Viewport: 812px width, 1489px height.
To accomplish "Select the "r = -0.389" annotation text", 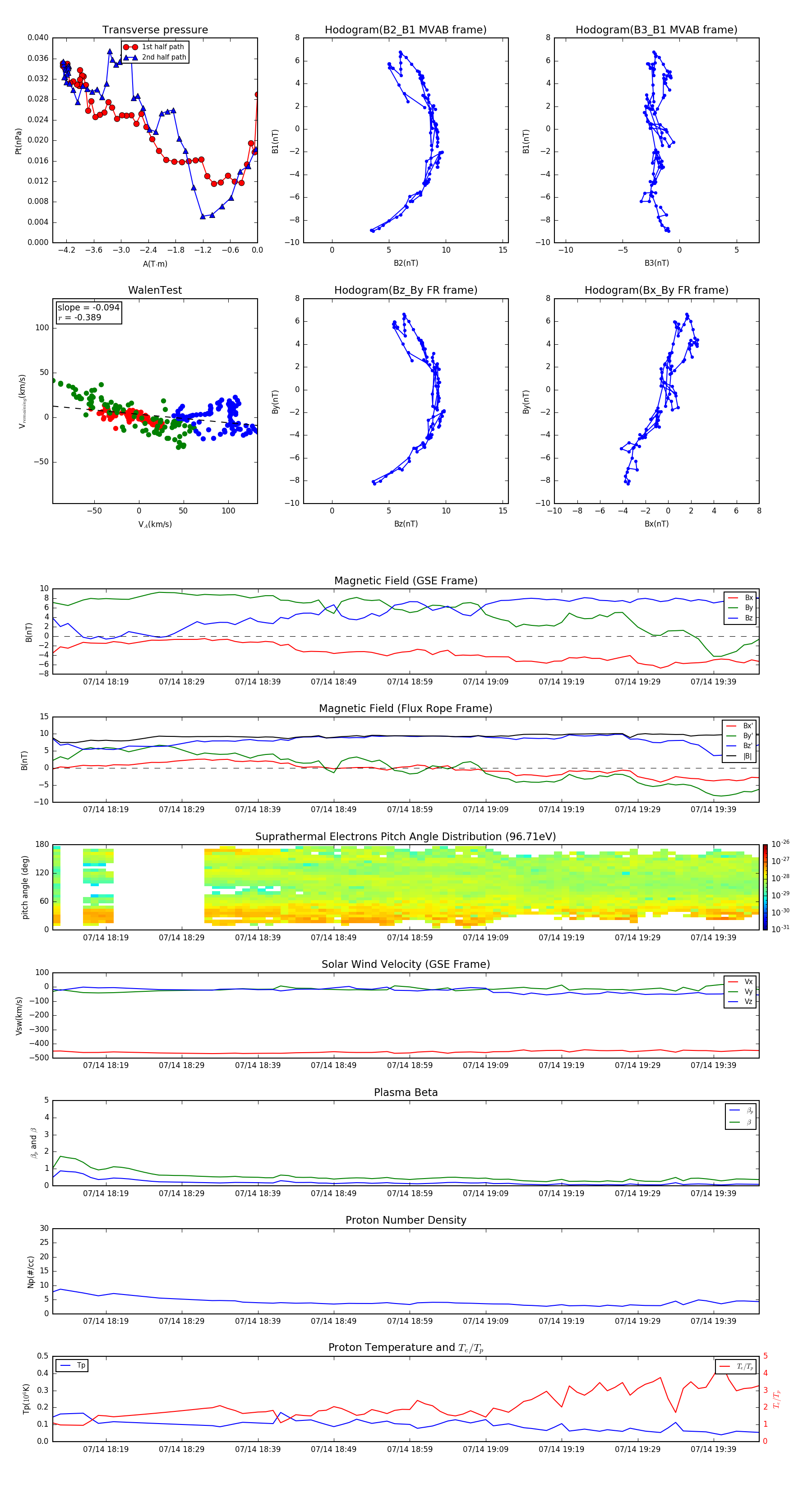I will point(80,317).
